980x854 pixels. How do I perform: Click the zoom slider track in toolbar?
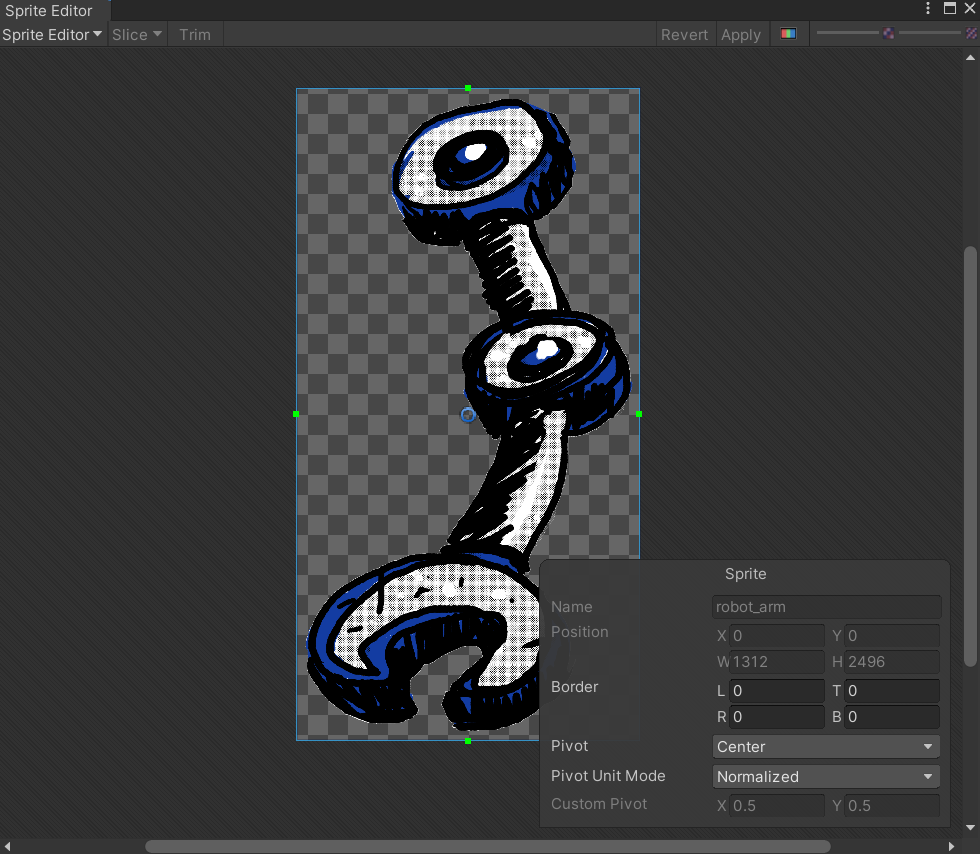(846, 34)
